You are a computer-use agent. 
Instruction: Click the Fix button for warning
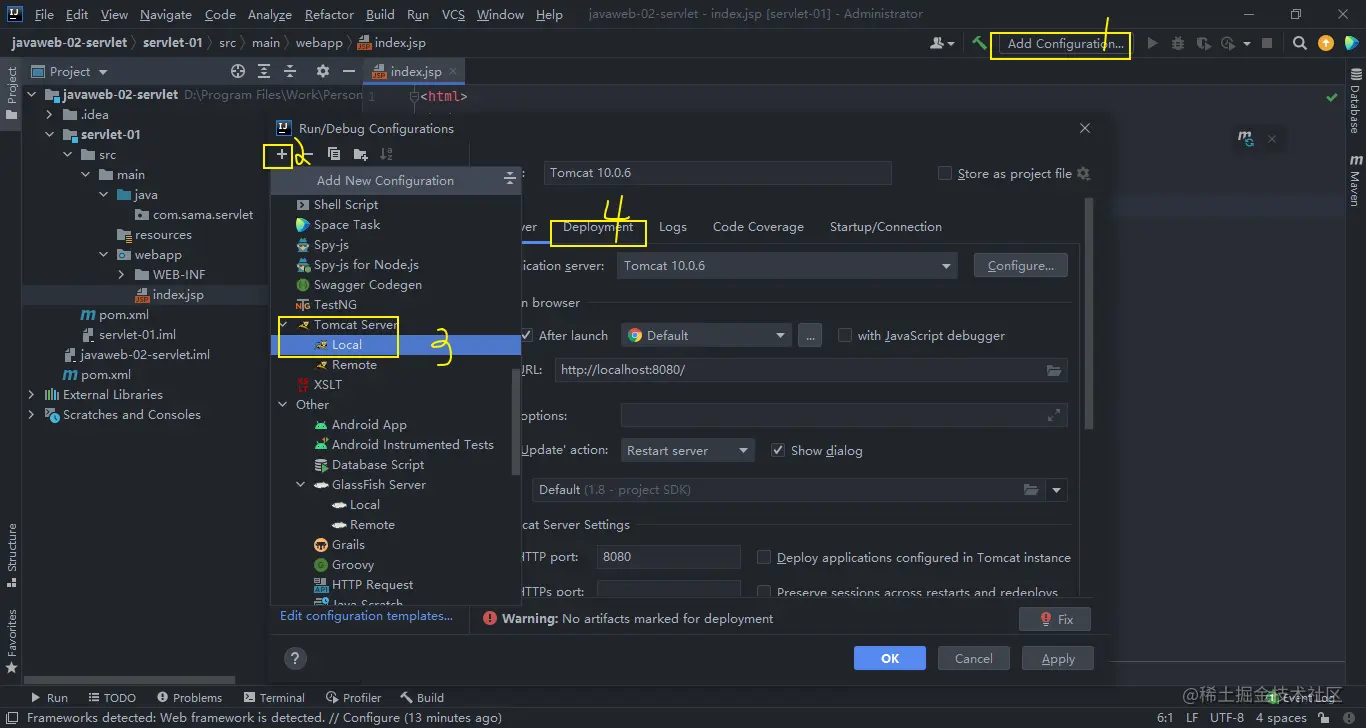click(1055, 619)
